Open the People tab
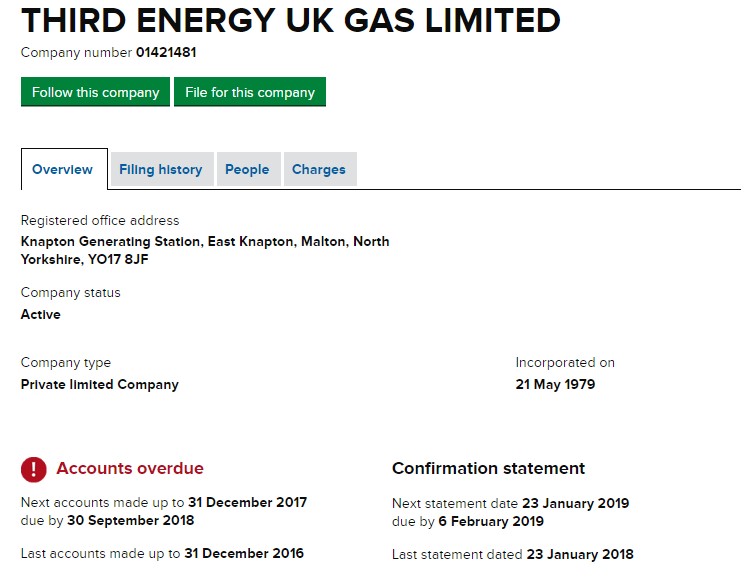 (x=247, y=170)
